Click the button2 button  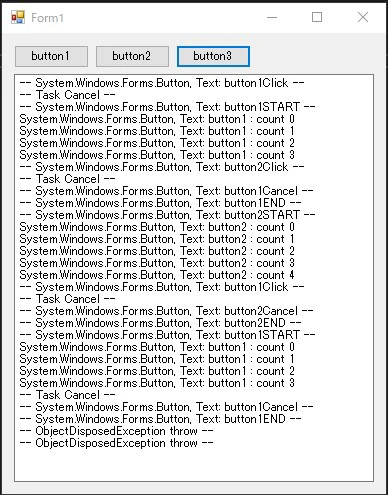[x=132, y=56]
